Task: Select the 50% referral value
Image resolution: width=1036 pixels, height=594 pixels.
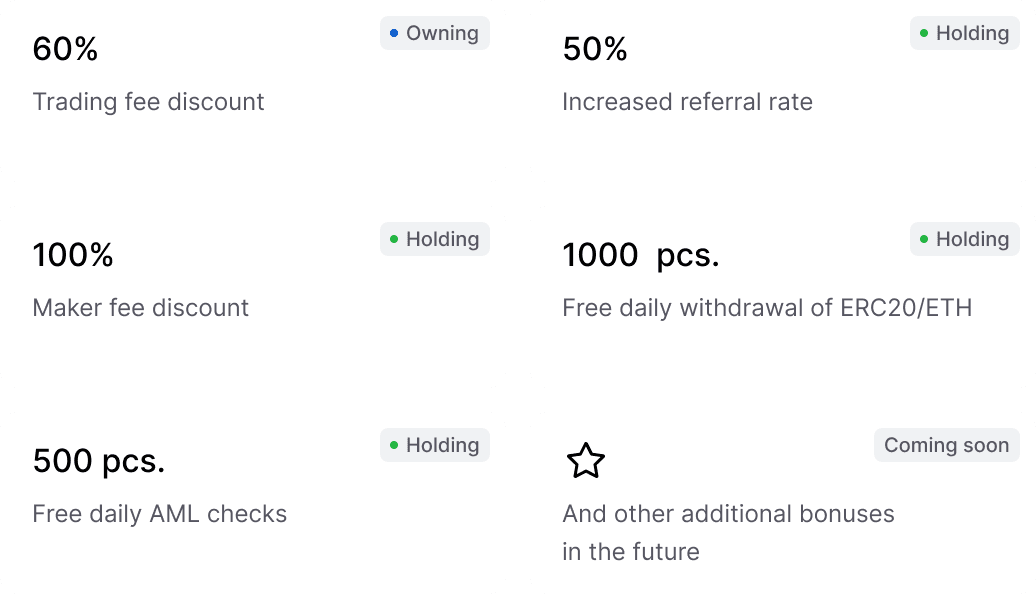Action: tap(595, 49)
